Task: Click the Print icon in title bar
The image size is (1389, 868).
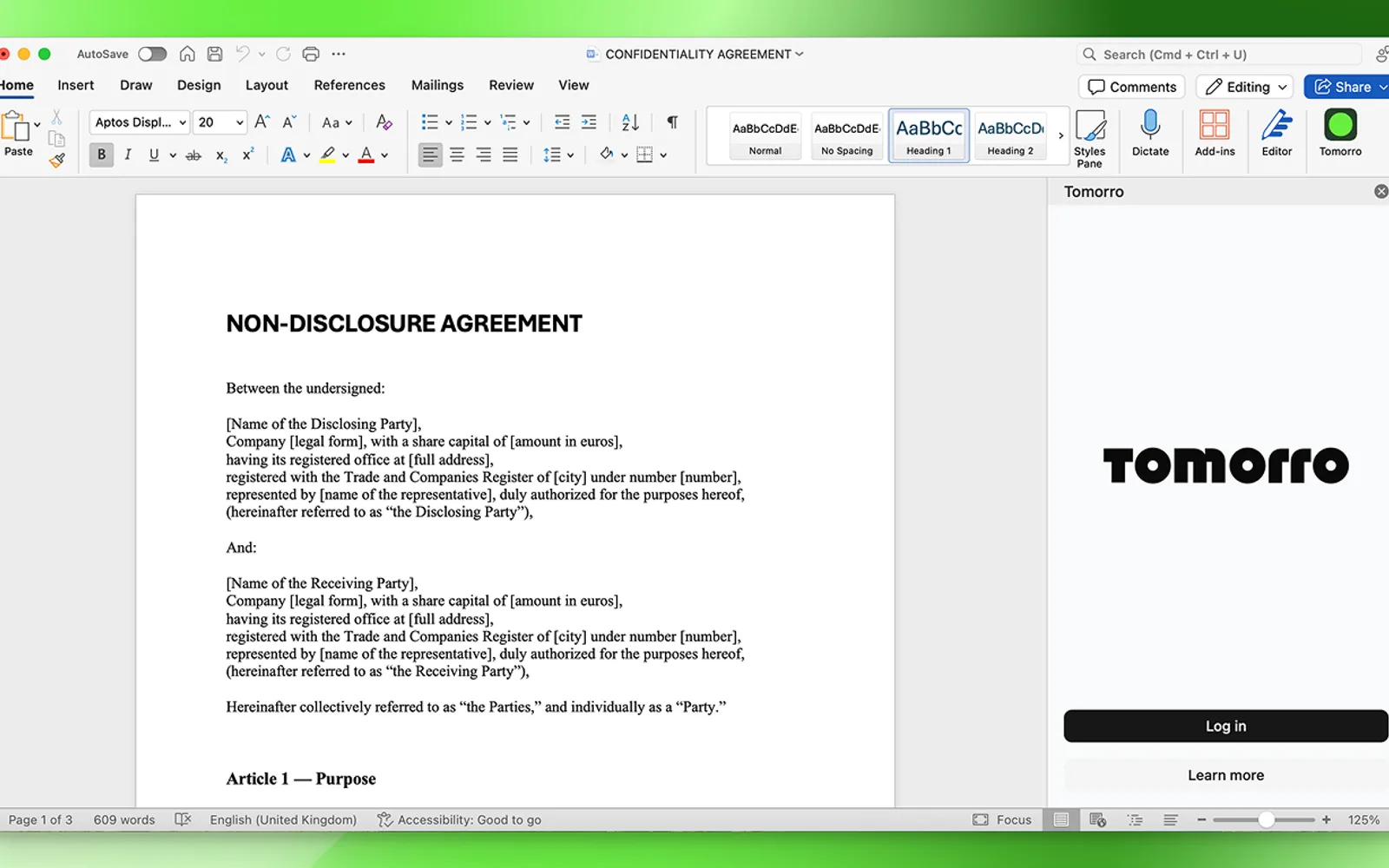Action: pyautogui.click(x=311, y=54)
